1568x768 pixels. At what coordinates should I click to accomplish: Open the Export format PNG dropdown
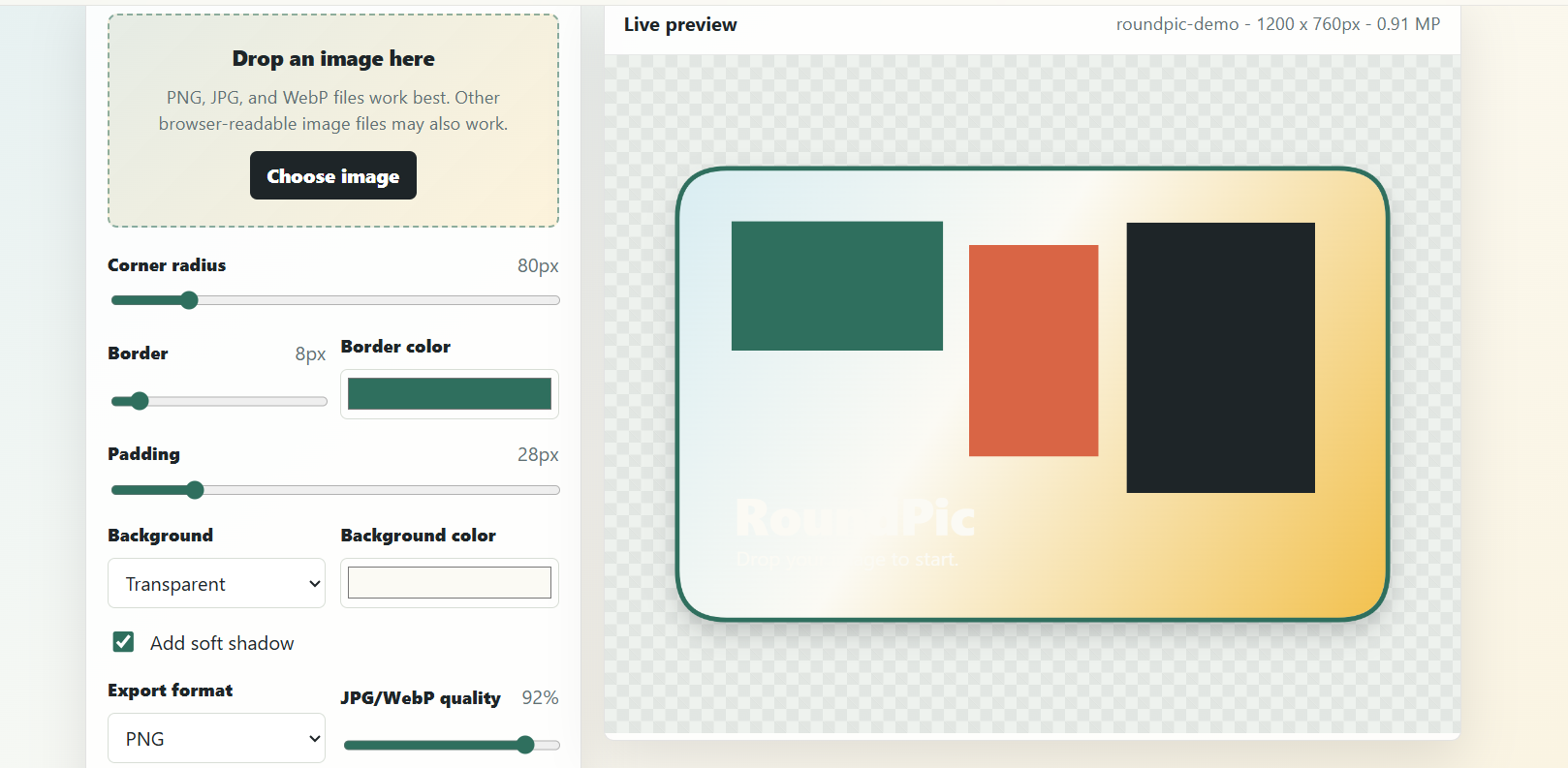pyautogui.click(x=216, y=738)
